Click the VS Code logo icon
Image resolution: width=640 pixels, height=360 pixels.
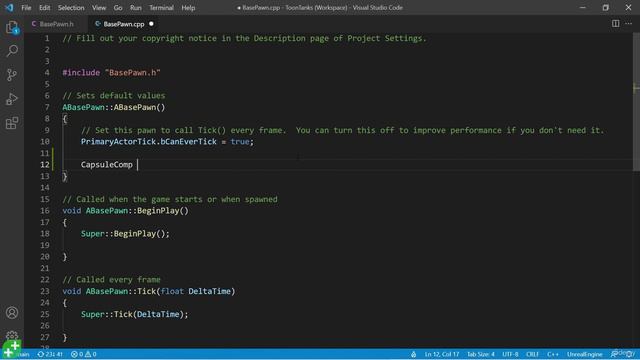[9, 7]
